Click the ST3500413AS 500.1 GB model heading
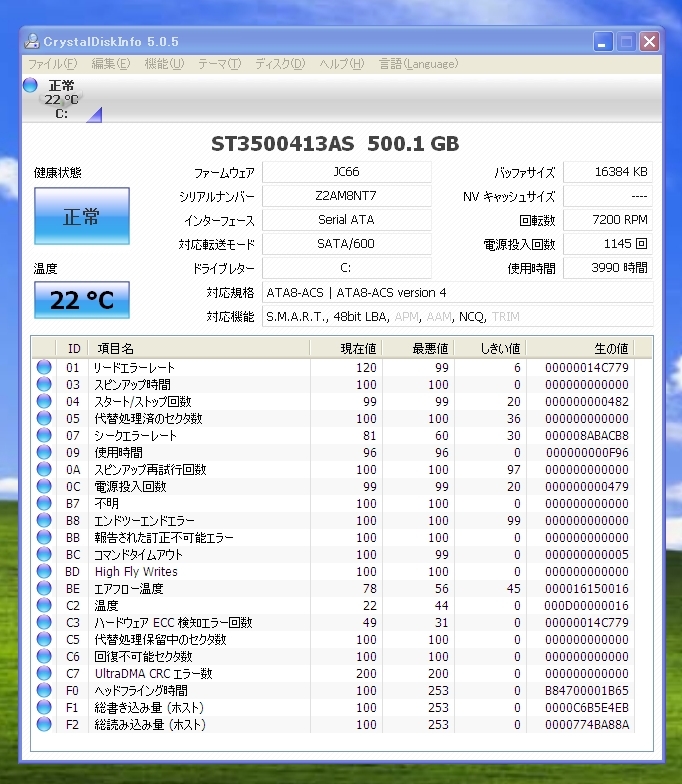This screenshot has height=784, width=682. tap(335, 144)
